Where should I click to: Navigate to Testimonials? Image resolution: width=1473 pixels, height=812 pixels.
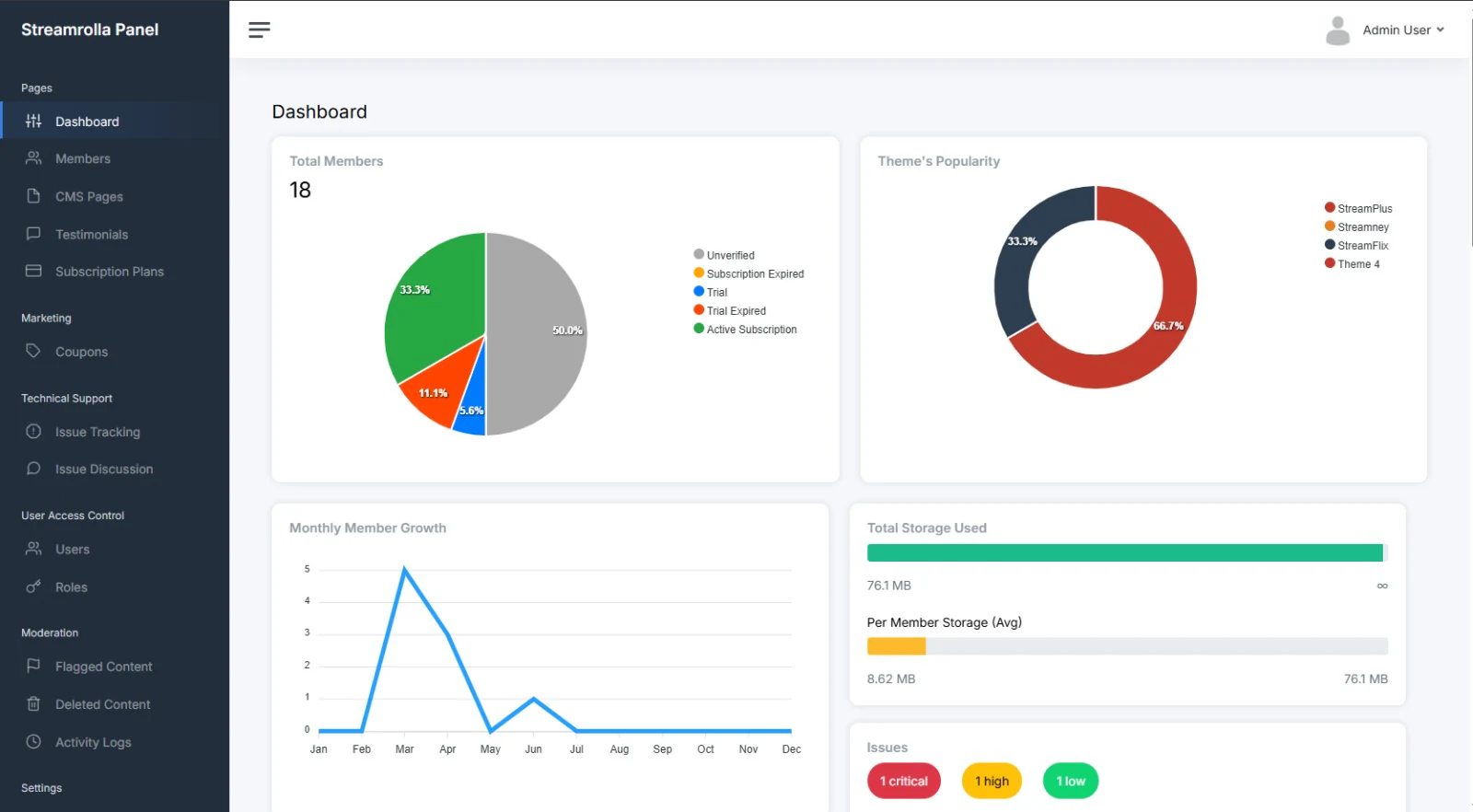coord(114,234)
